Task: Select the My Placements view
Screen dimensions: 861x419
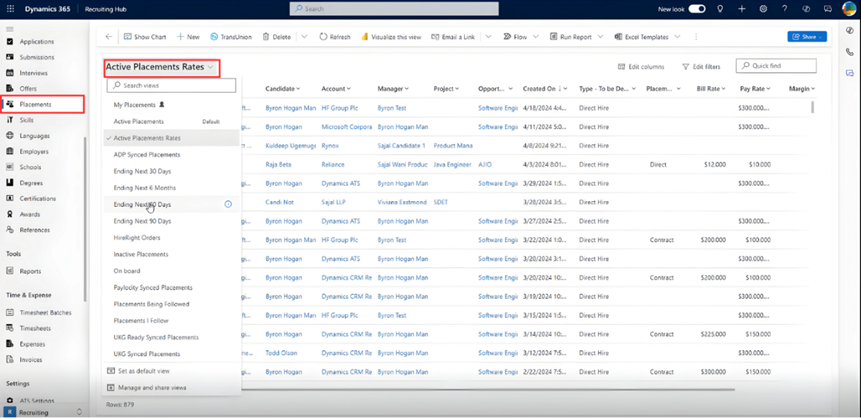Action: click(171, 104)
